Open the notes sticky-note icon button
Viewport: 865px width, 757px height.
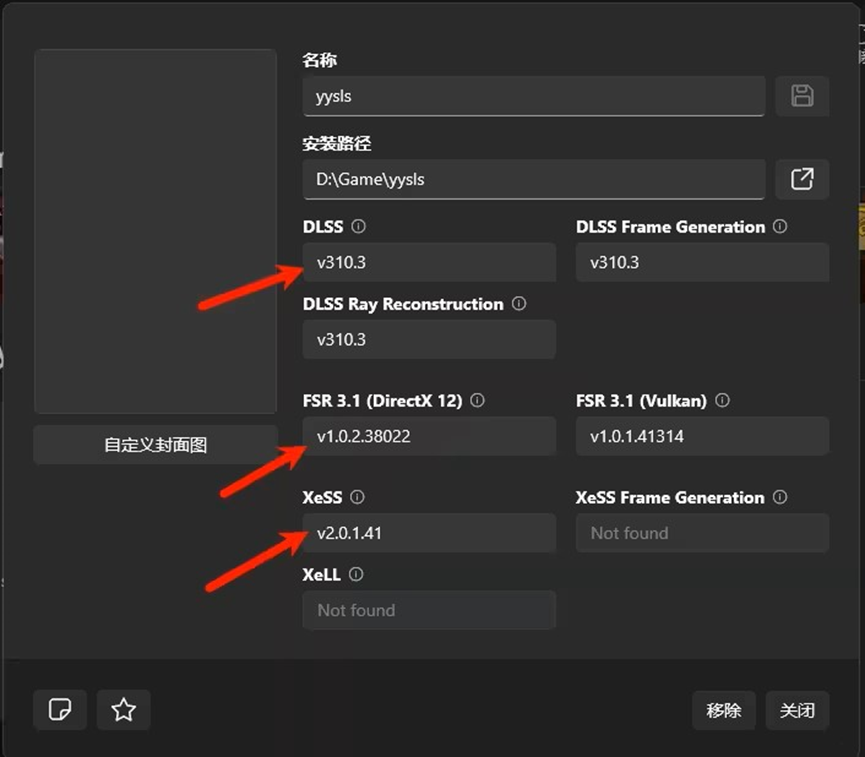tap(60, 710)
